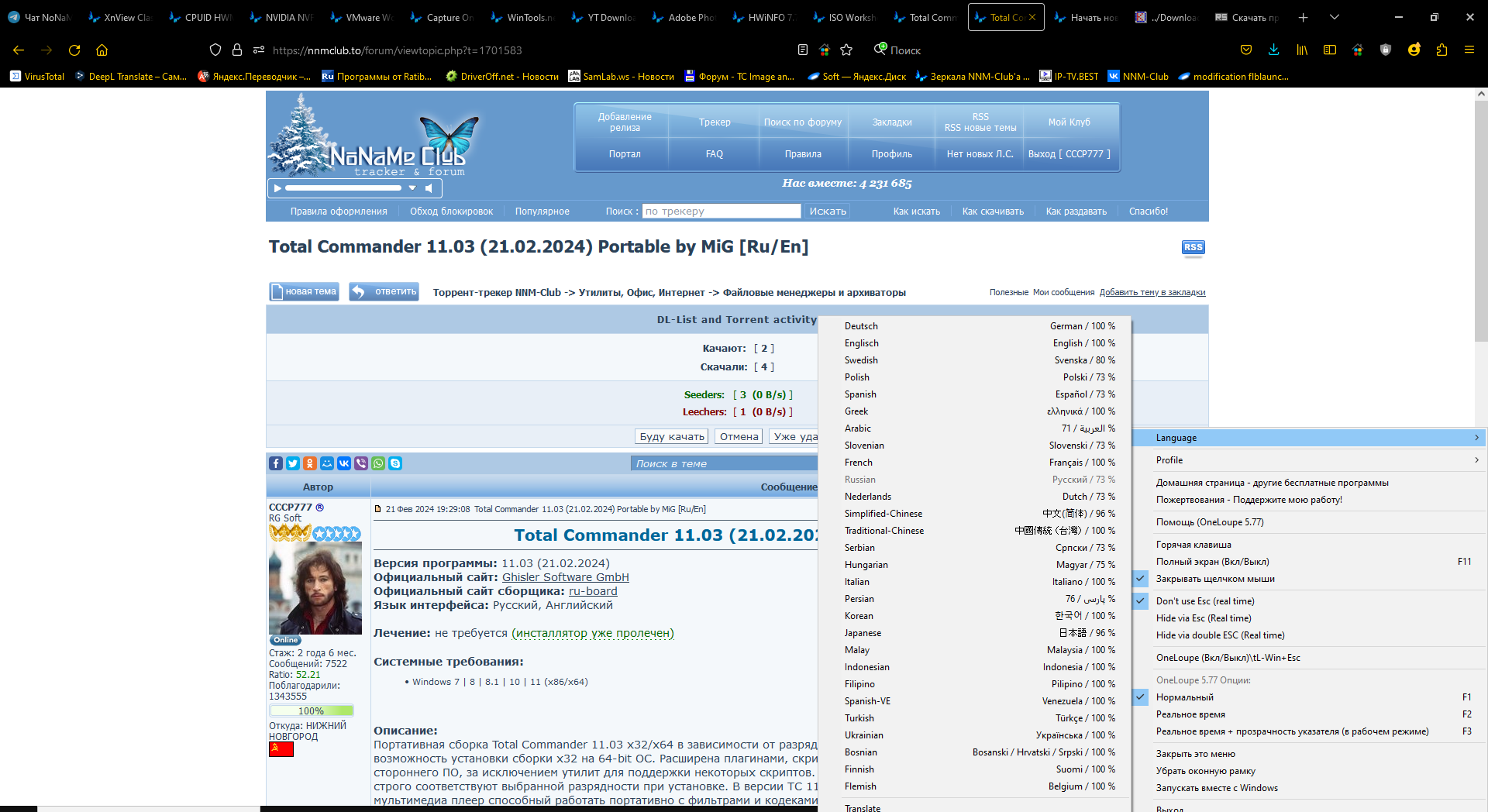Select 'Нормальный' mode F1
Screen dimensions: 1488x812
(1310, 697)
